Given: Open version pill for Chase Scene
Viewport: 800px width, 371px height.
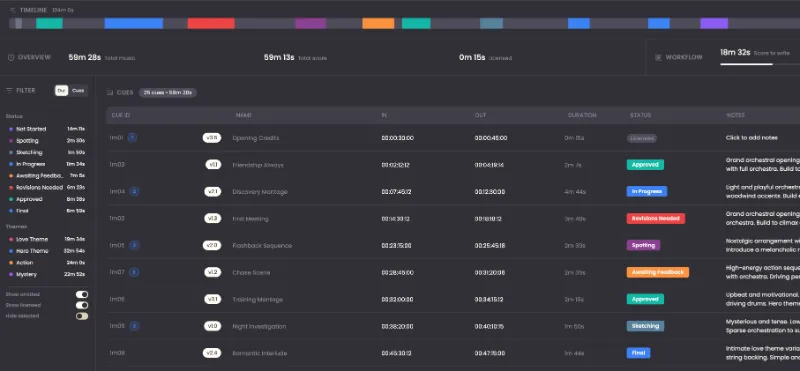Looking at the screenshot, I should [212, 272].
